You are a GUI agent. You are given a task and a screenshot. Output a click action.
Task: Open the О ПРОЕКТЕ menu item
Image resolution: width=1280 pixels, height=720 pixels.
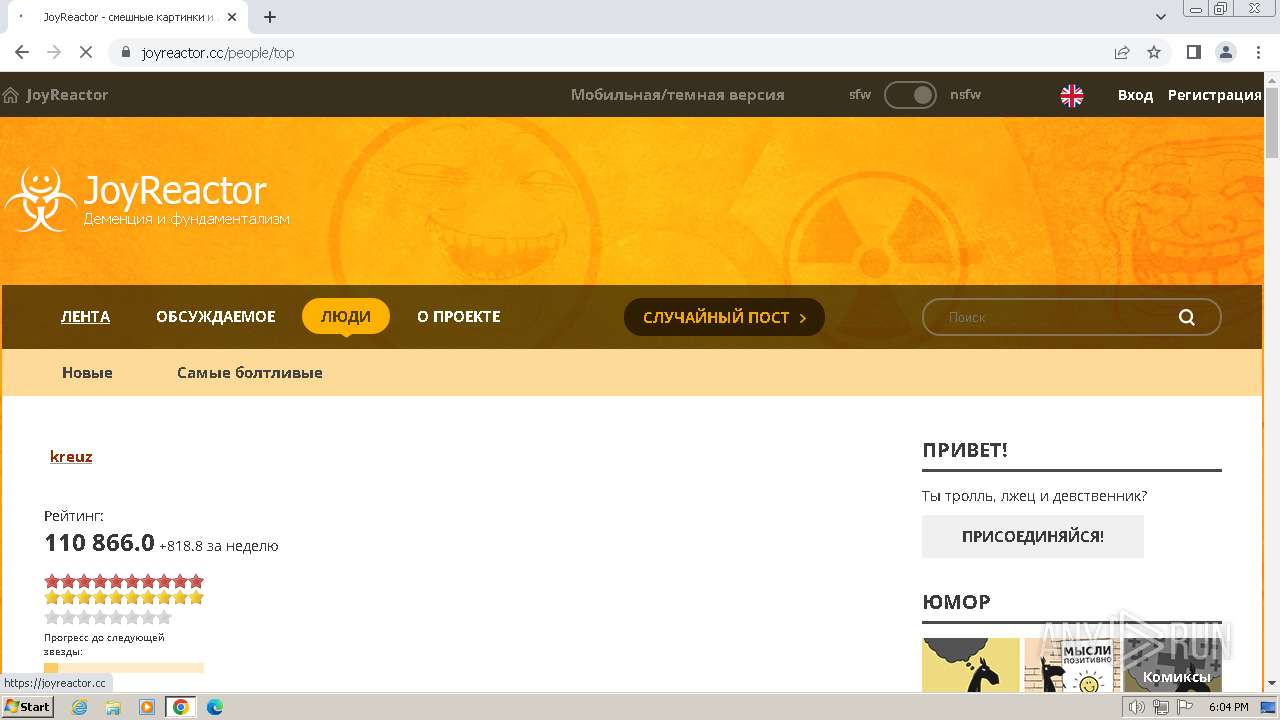tap(459, 317)
